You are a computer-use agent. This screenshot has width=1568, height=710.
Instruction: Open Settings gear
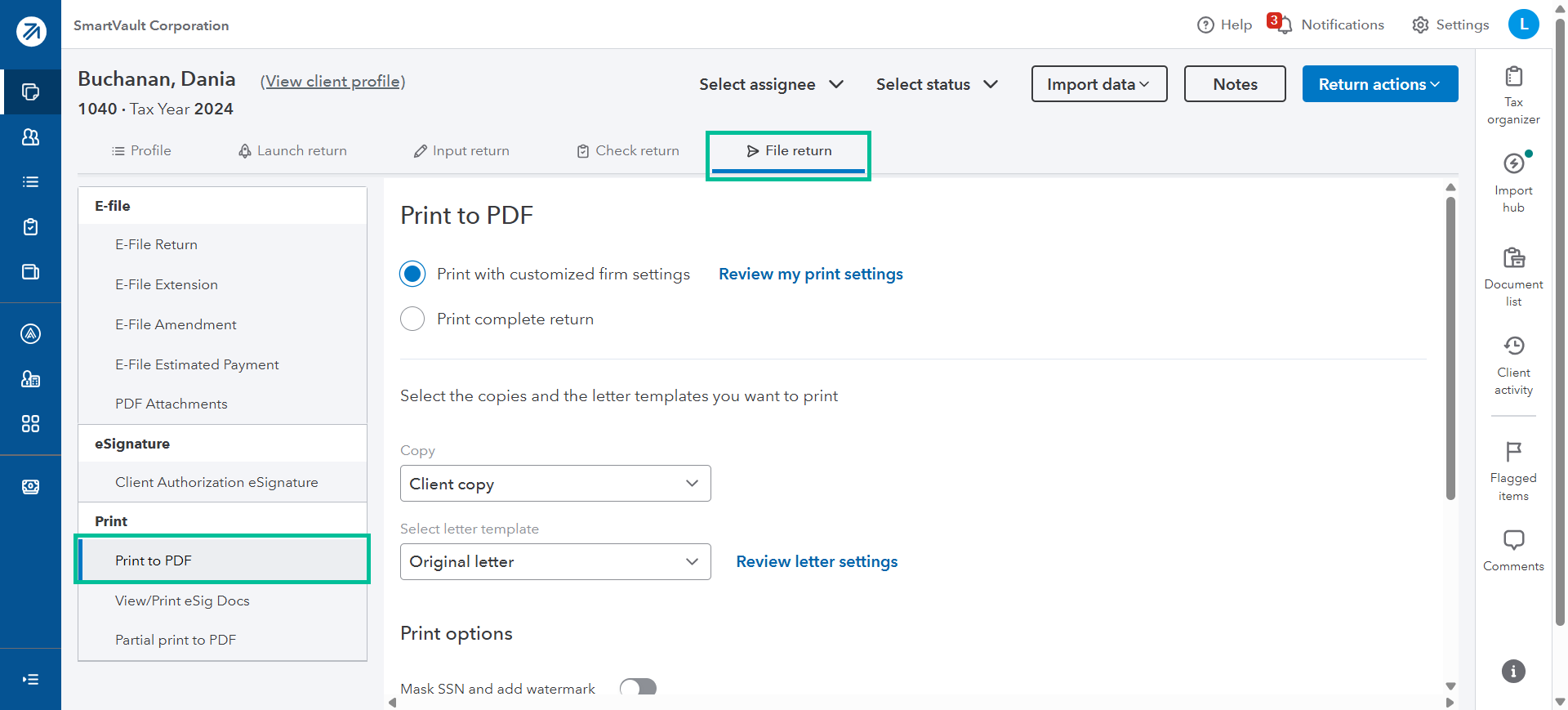click(x=1450, y=25)
